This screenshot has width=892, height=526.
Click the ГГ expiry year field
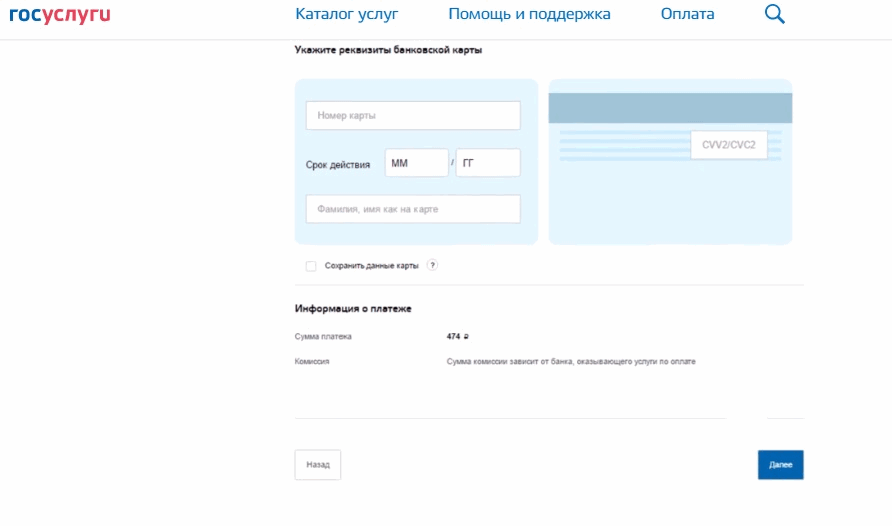pyautogui.click(x=488, y=163)
